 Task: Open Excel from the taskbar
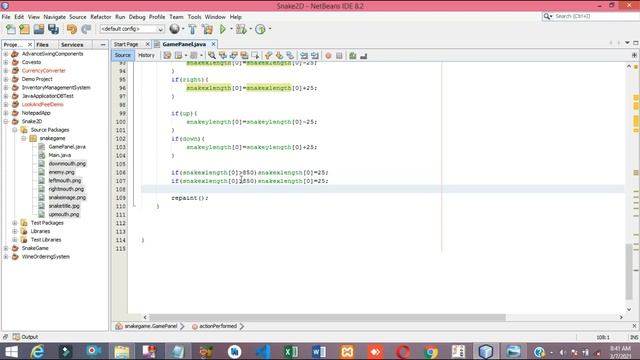[291, 351]
